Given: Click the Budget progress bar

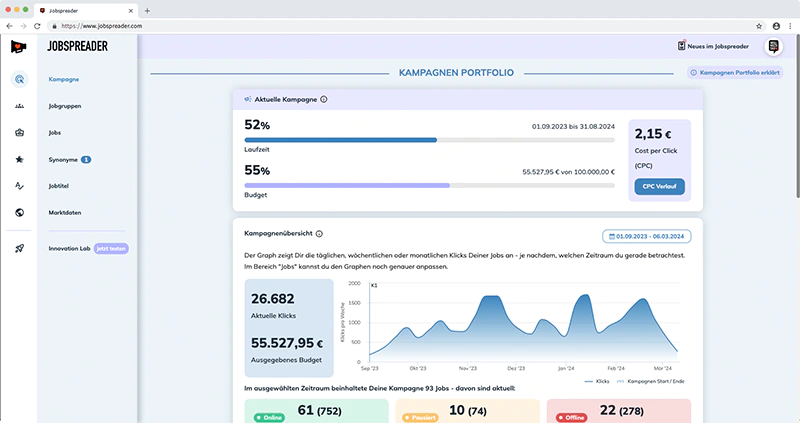Looking at the screenshot, I should click(430, 186).
